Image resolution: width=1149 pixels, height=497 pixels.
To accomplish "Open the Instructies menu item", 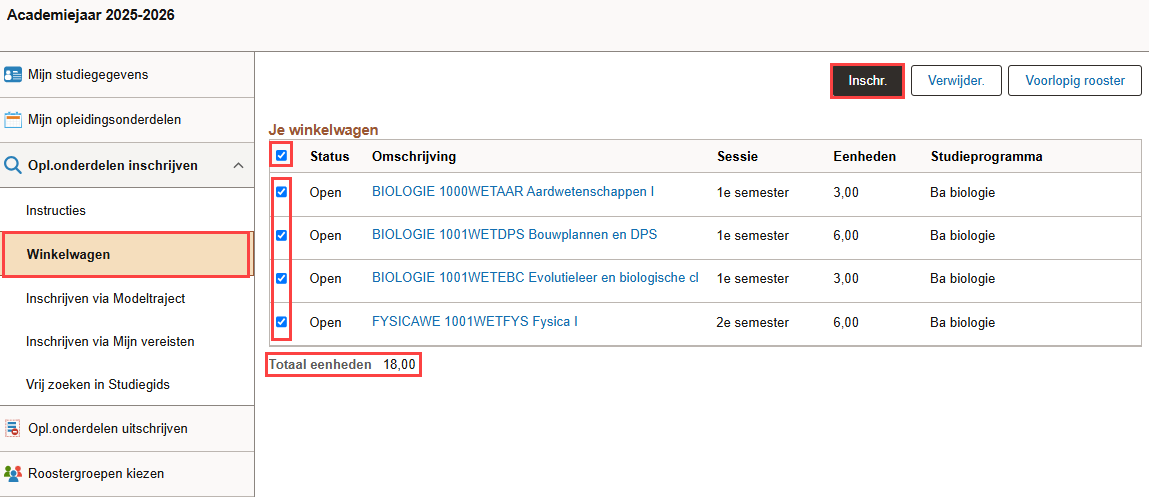I will coord(56,210).
